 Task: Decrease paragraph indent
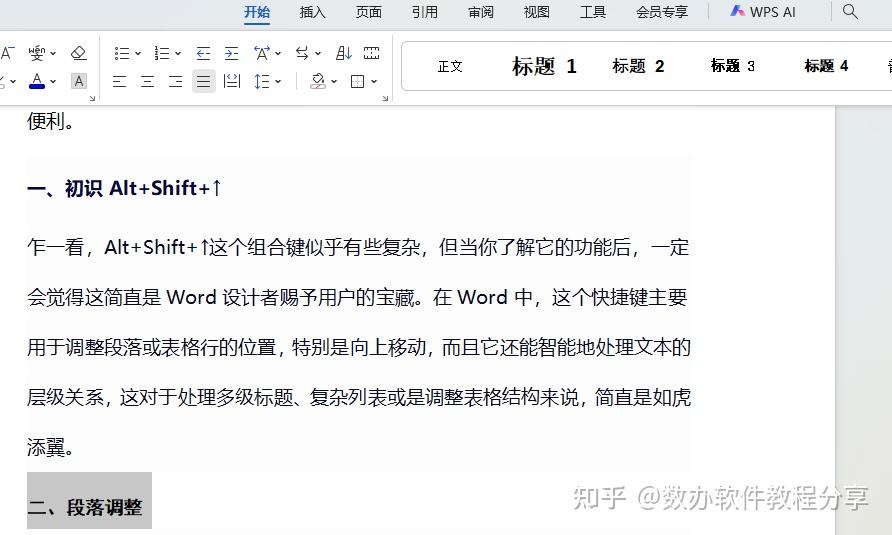[x=204, y=53]
